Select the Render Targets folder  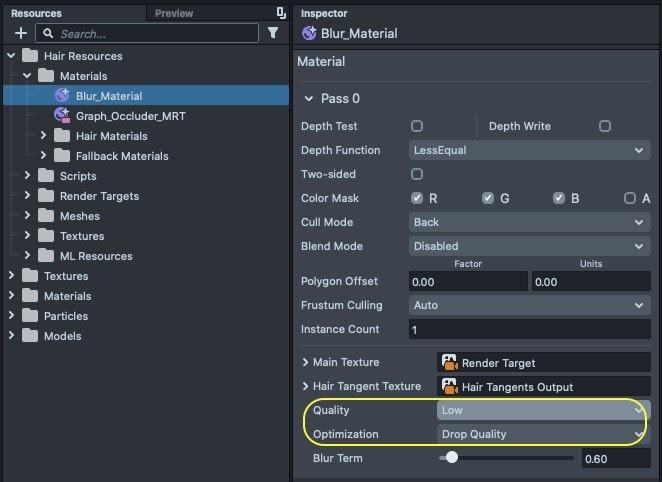click(99, 196)
